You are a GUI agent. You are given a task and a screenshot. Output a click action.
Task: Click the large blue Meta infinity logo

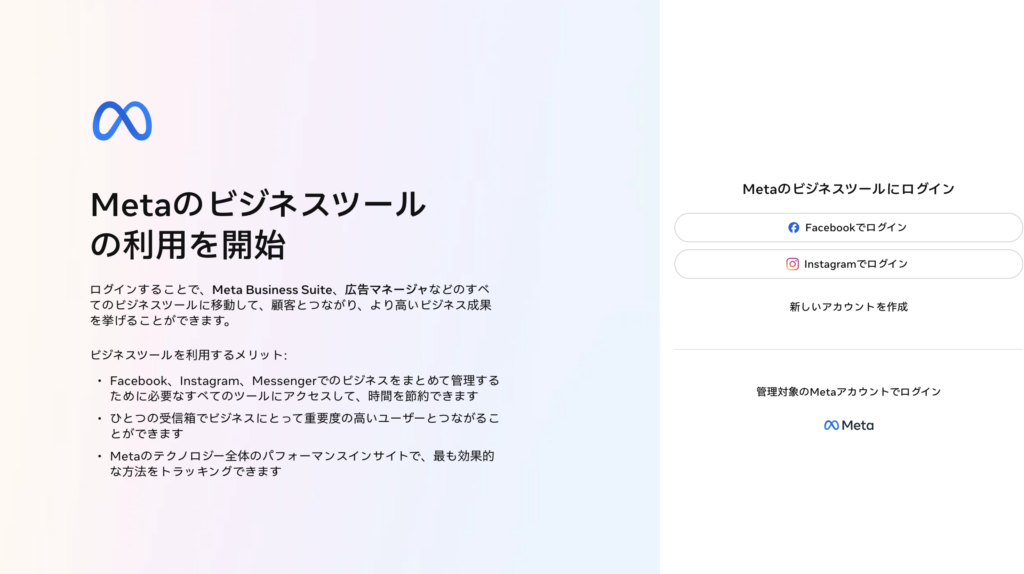coord(122,121)
